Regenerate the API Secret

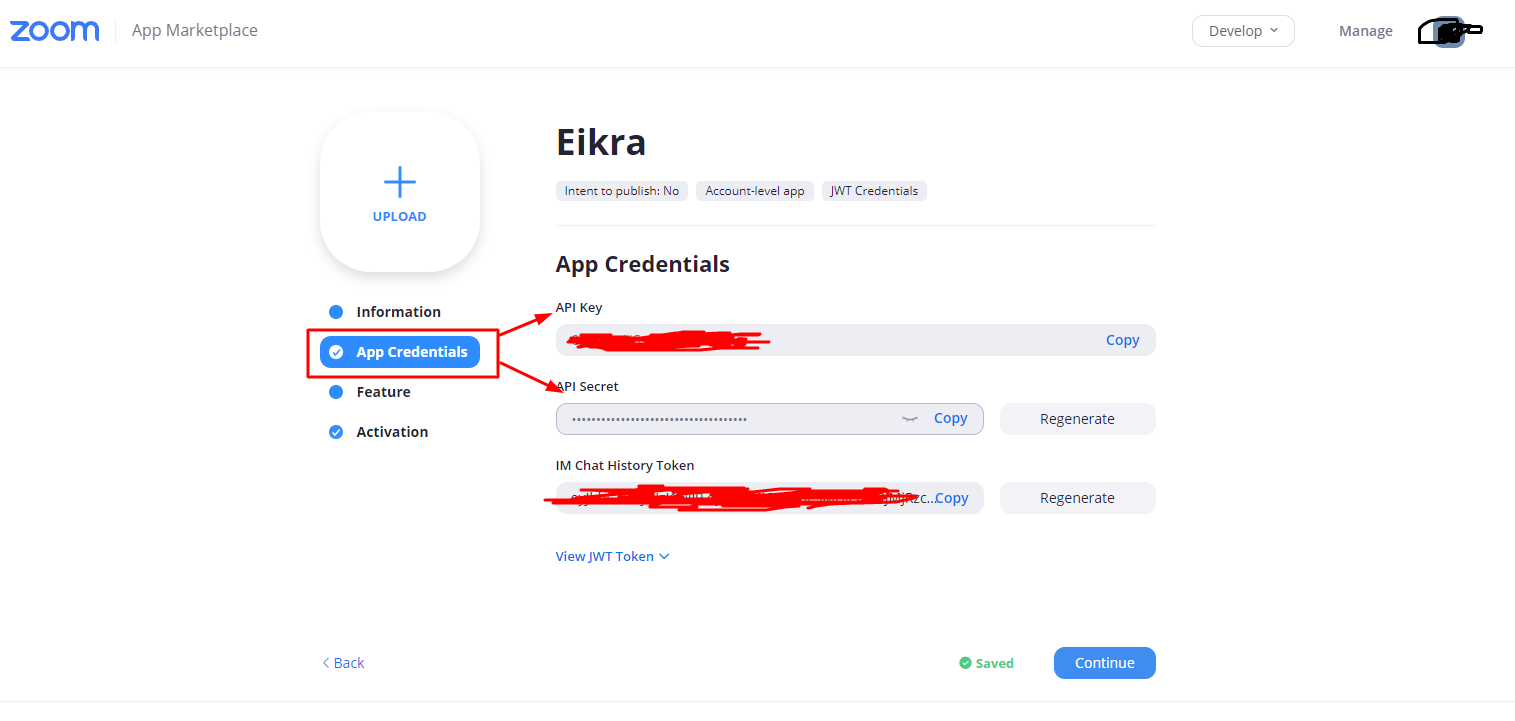click(x=1077, y=419)
